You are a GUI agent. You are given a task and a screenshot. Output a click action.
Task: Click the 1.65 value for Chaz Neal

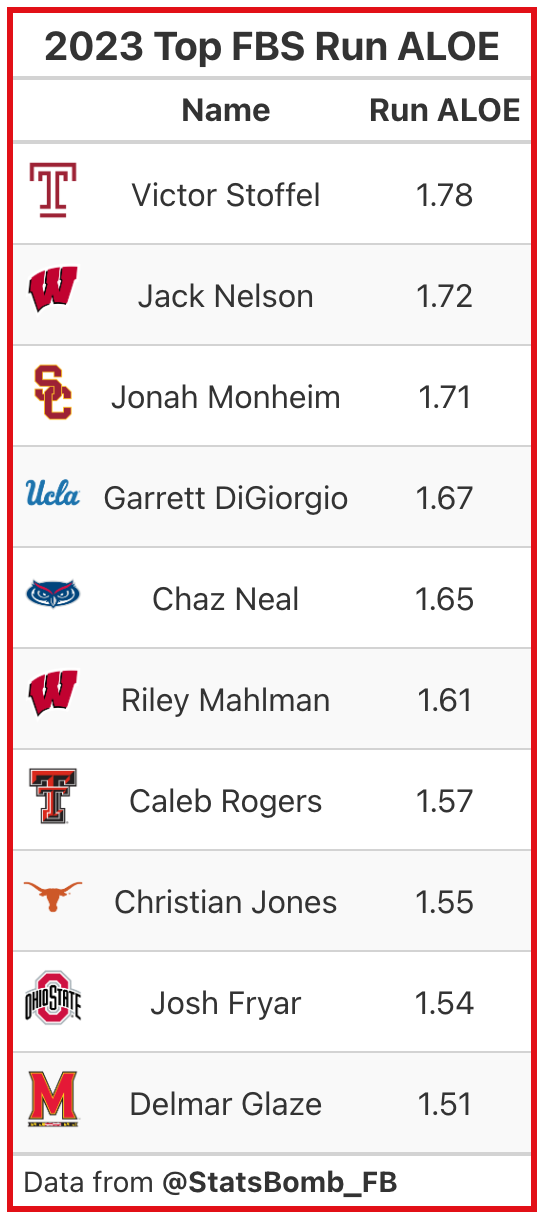445,599
